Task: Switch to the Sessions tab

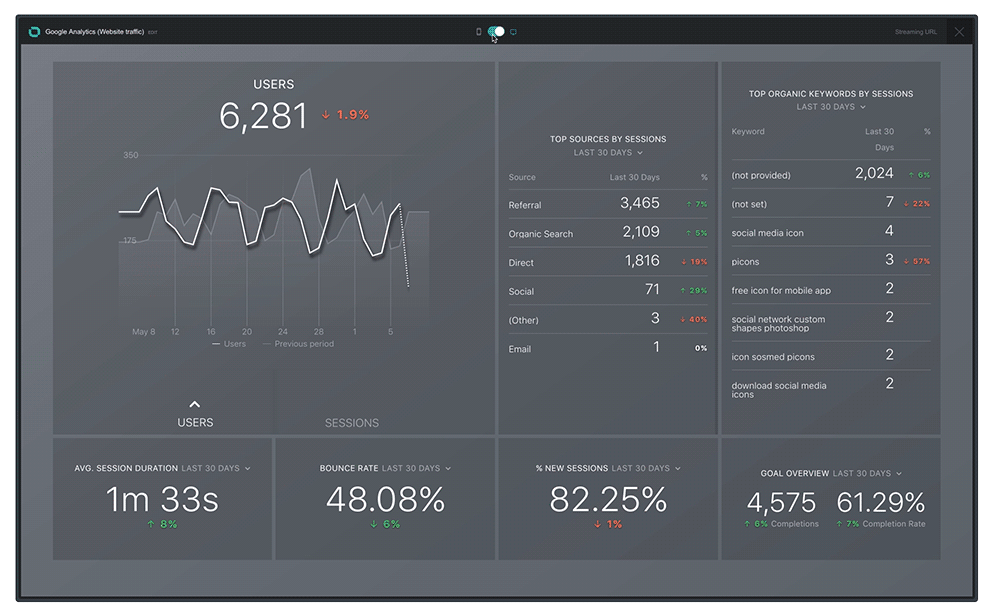Action: tap(352, 423)
